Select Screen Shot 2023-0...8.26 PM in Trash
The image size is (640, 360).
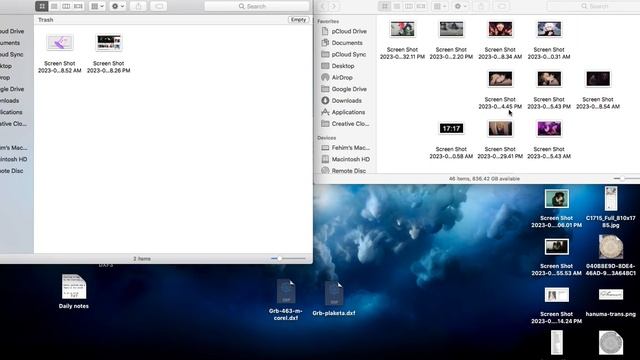click(x=109, y=53)
